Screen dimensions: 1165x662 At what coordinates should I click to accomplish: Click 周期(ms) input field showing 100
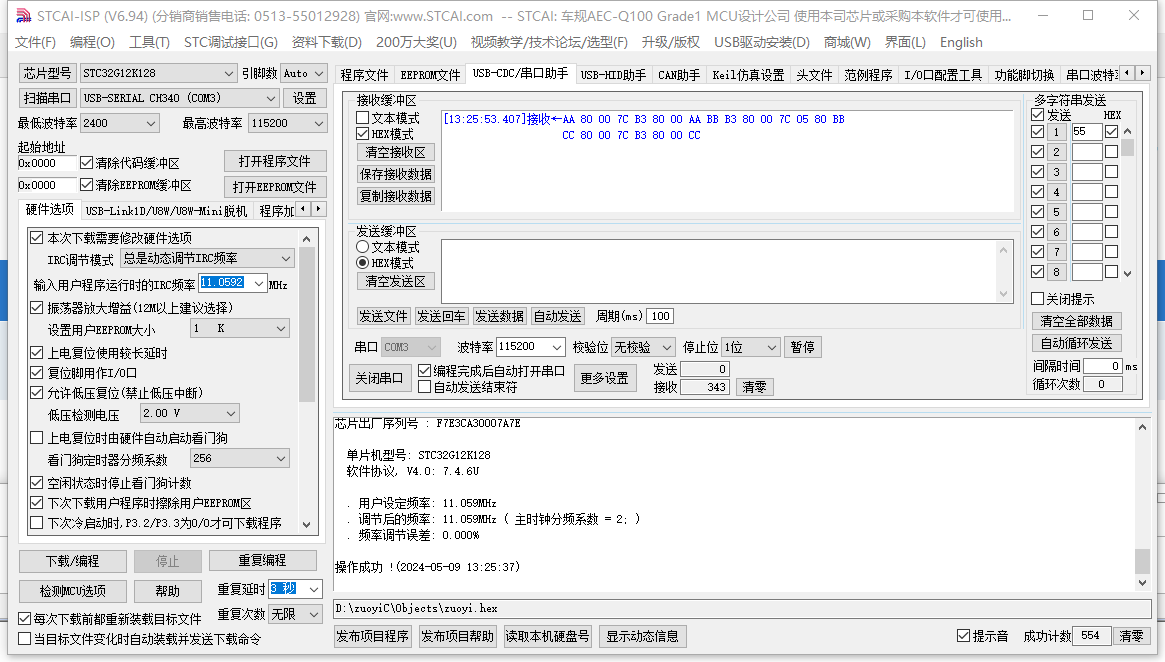[x=660, y=317]
